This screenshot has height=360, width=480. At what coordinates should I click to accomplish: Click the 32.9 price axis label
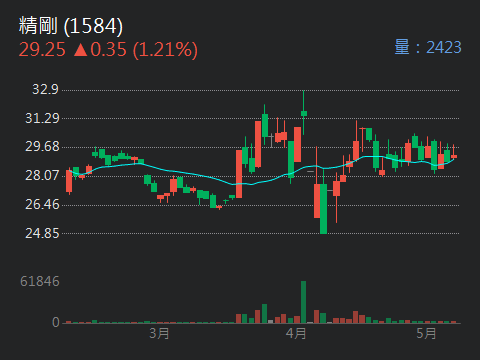pos(45,89)
